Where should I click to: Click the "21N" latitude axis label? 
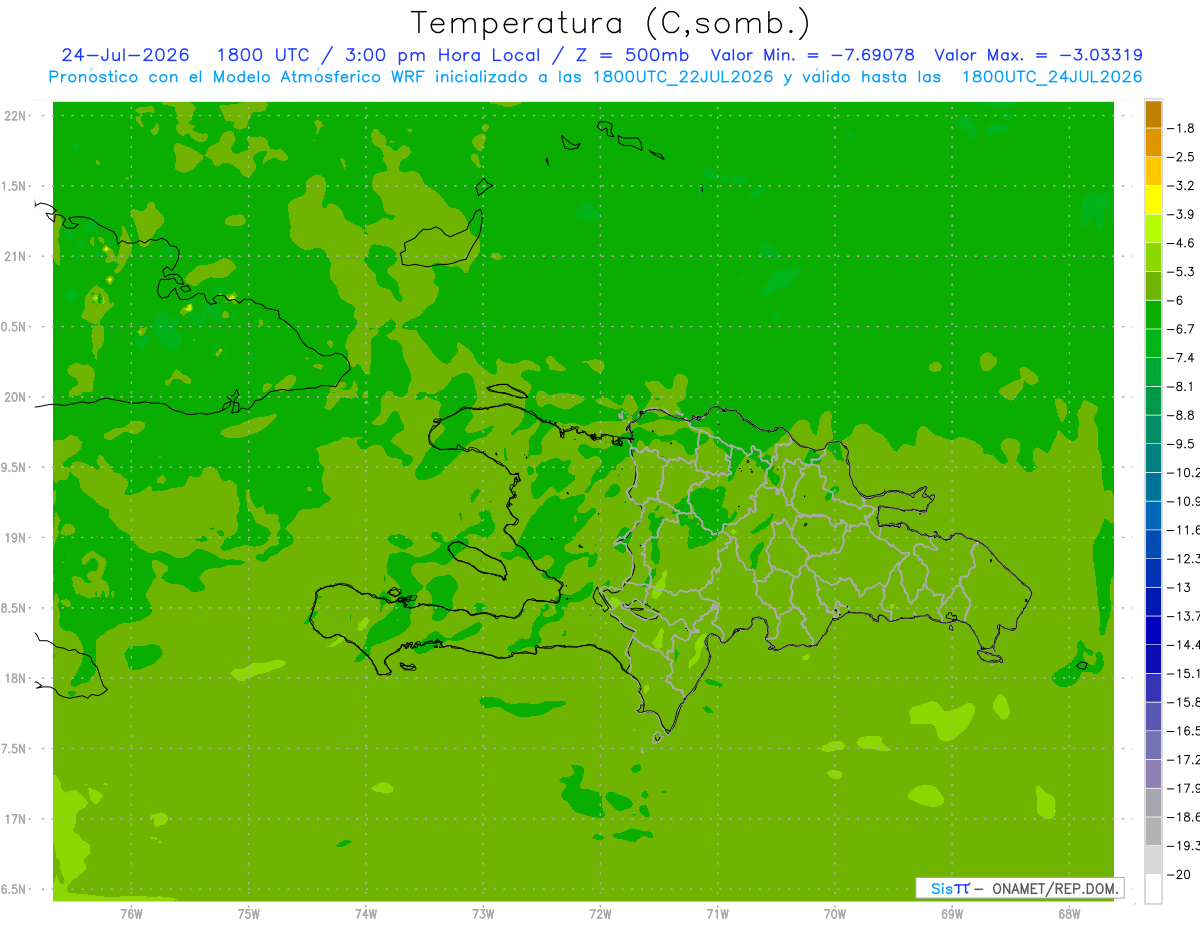click(x=16, y=256)
